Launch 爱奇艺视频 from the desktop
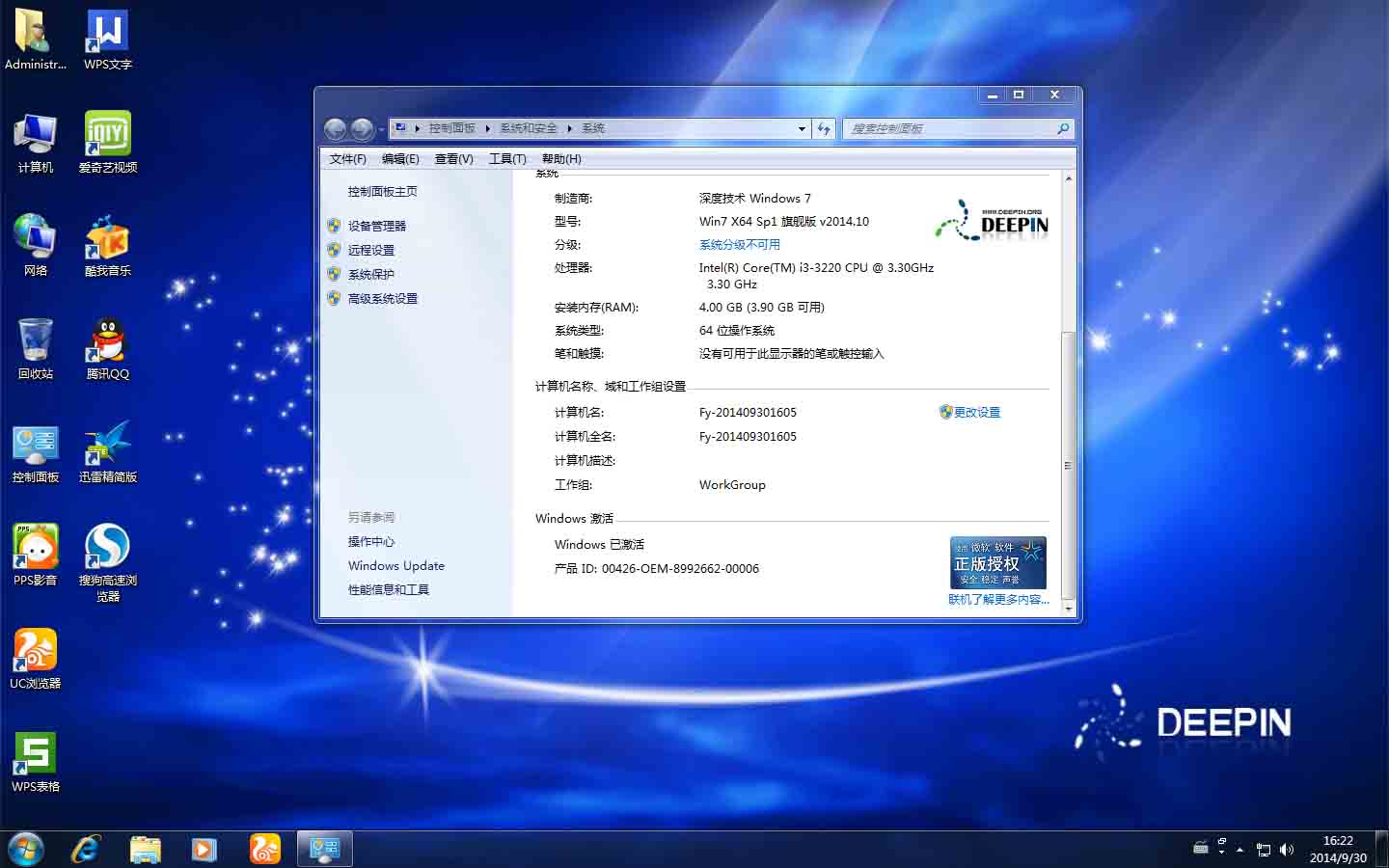Image resolution: width=1389 pixels, height=868 pixels. pyautogui.click(x=107, y=143)
